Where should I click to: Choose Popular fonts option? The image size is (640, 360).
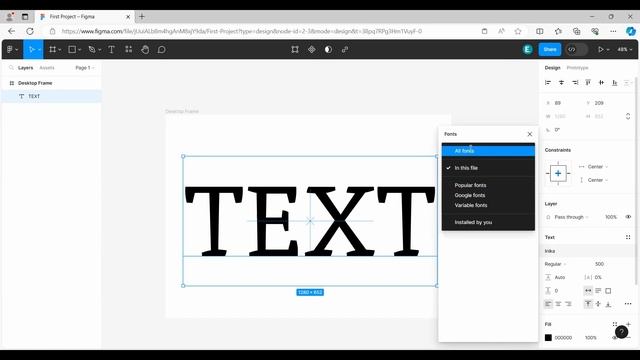pos(488,185)
